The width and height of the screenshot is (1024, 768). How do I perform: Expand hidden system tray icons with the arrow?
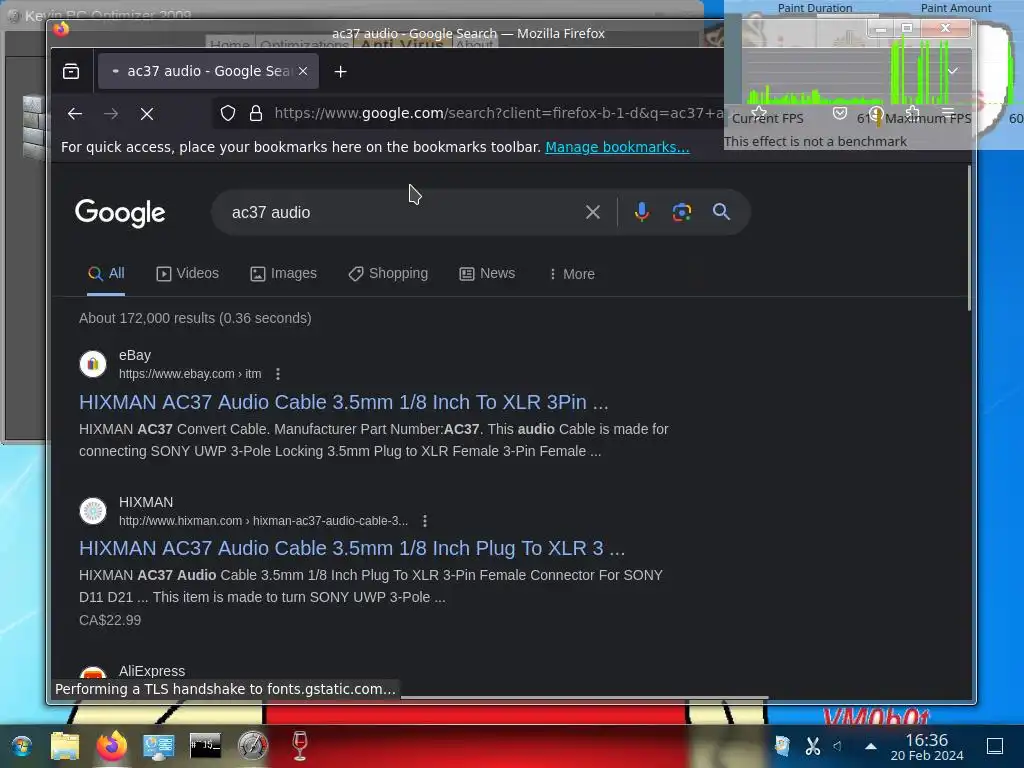871,746
